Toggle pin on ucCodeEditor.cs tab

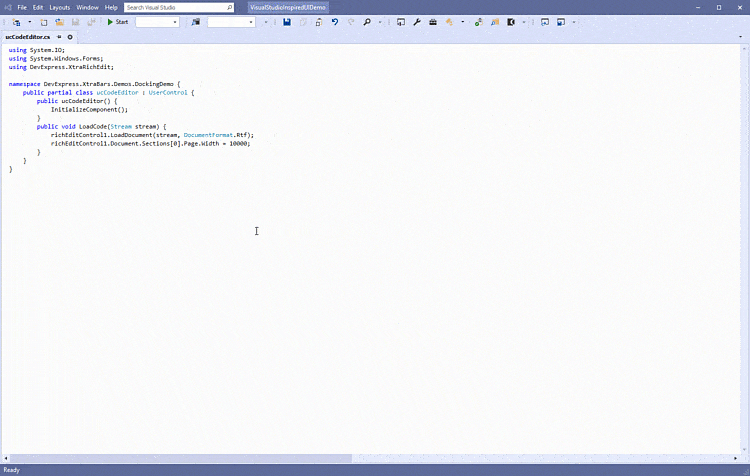[58, 37]
